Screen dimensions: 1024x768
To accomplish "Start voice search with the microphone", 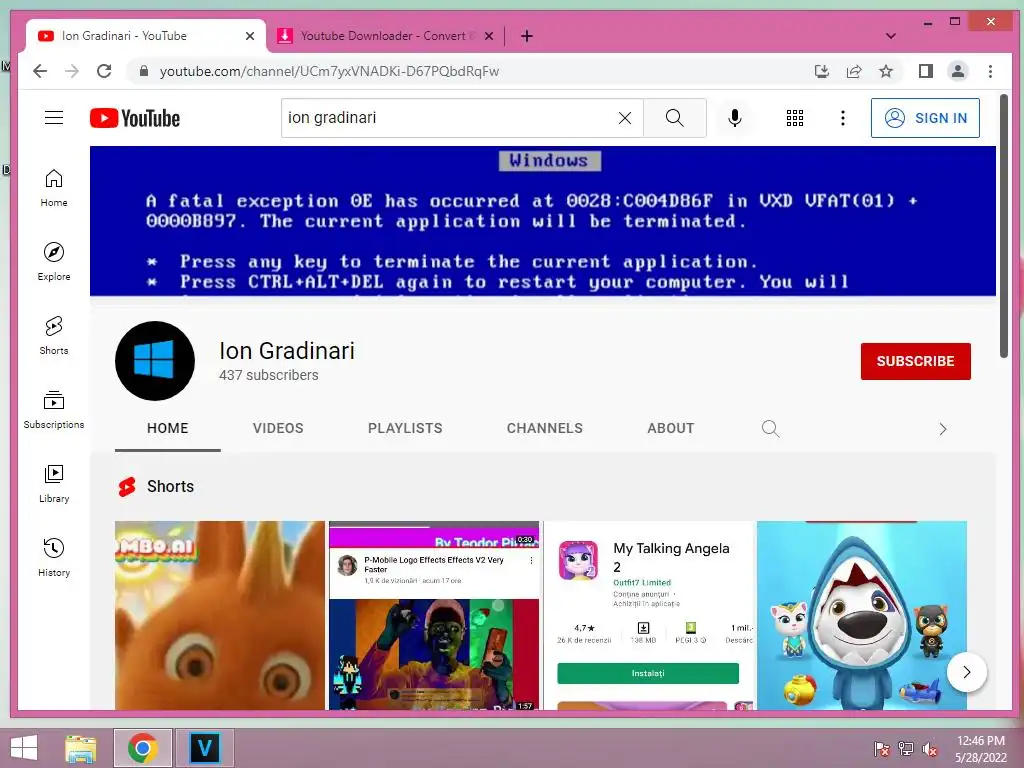I will tap(735, 118).
